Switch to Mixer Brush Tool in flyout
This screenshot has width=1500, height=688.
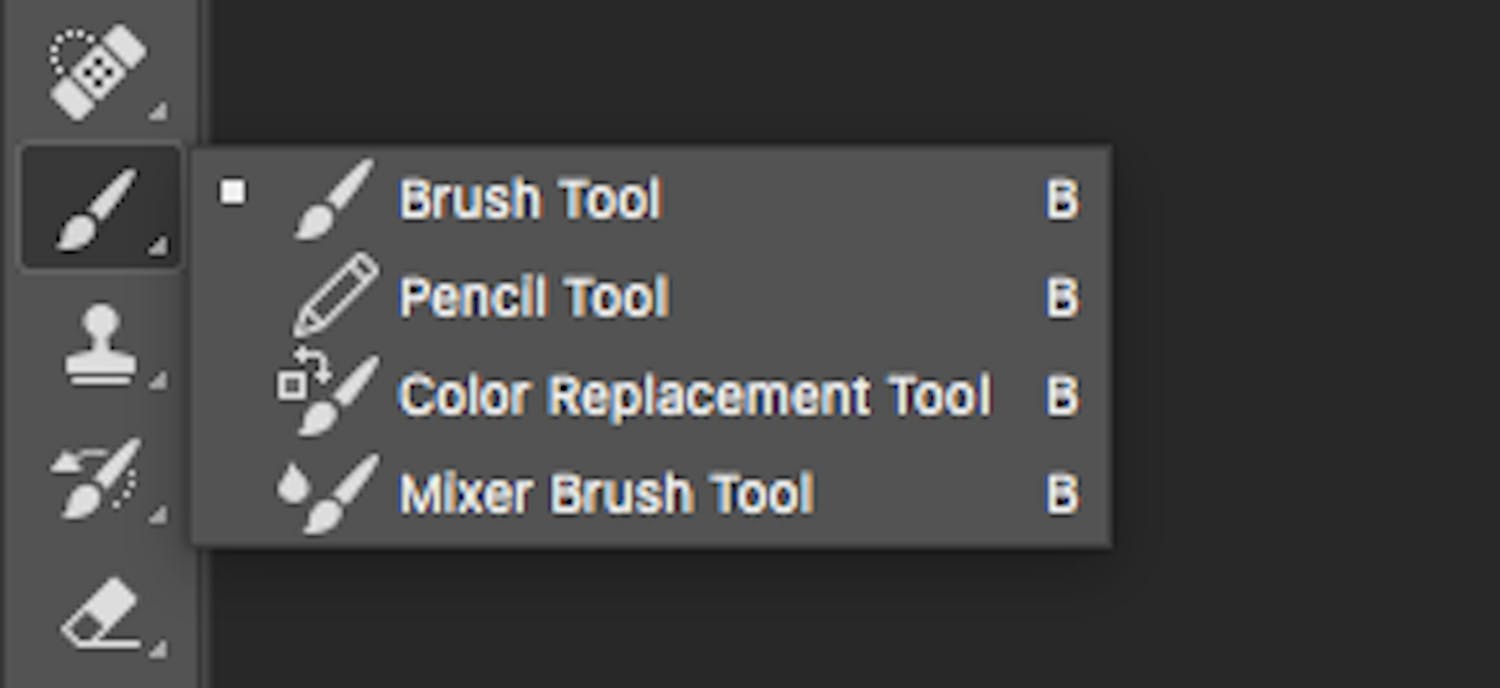click(x=606, y=493)
